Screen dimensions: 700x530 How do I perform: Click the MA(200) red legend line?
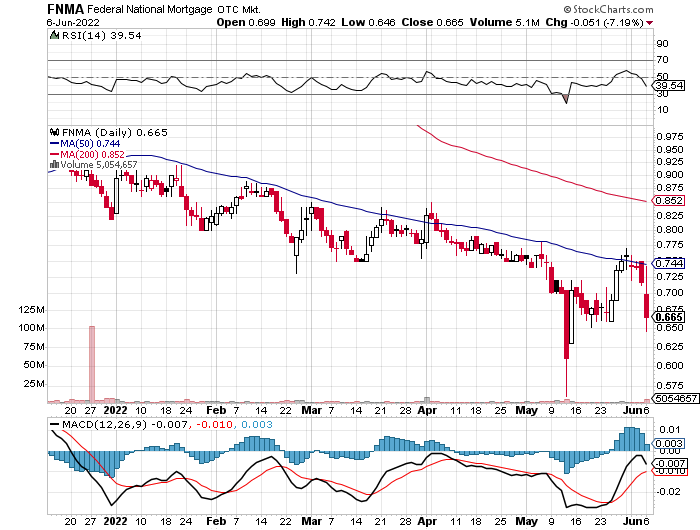point(54,154)
